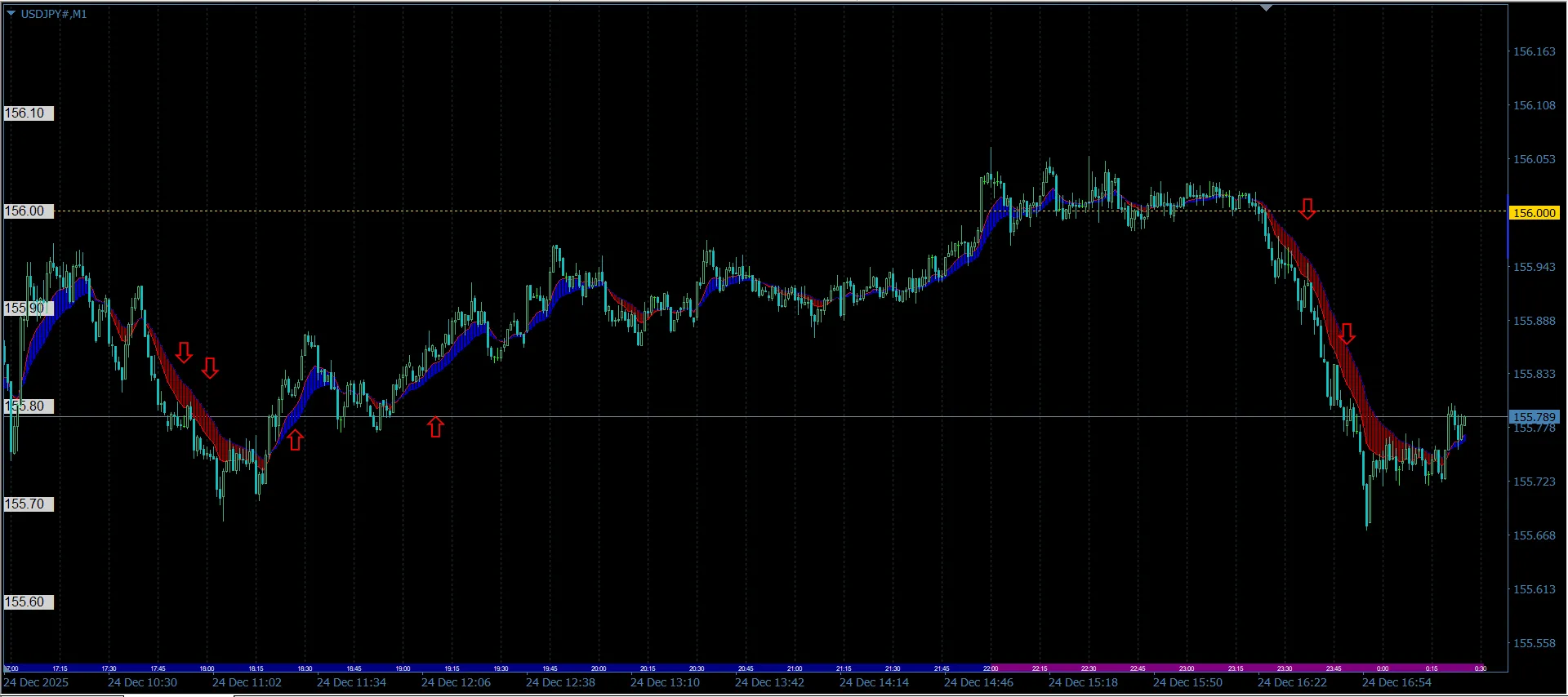The width and height of the screenshot is (1568, 697).
Task: Select the white 155.70 price level label
Action: click(28, 504)
